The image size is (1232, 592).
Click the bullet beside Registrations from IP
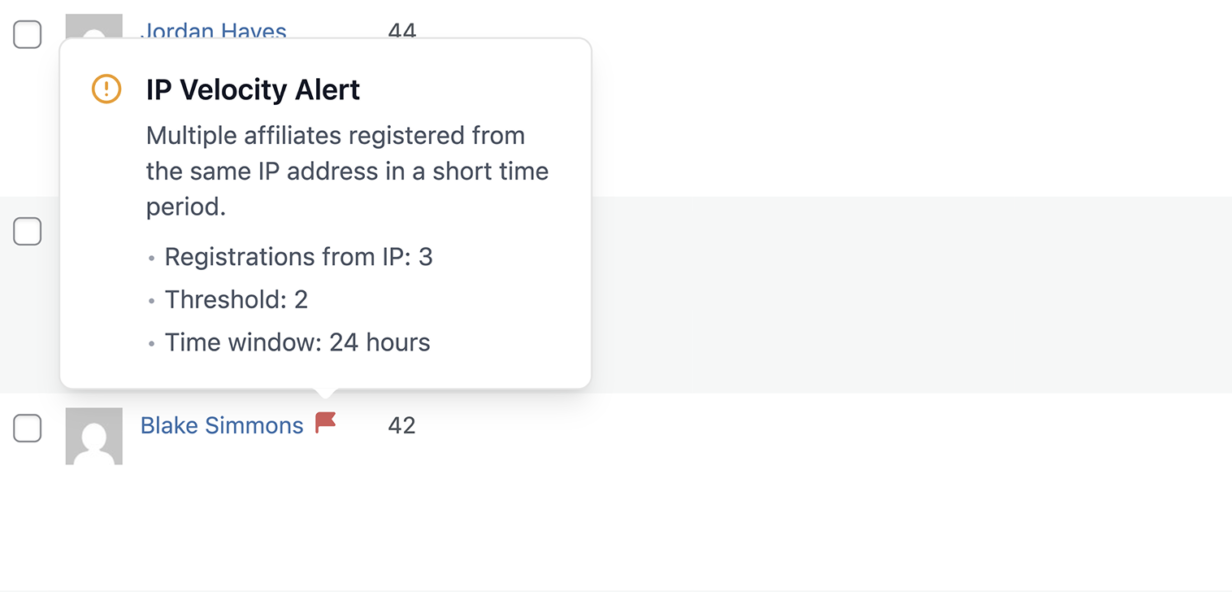[x=152, y=258]
